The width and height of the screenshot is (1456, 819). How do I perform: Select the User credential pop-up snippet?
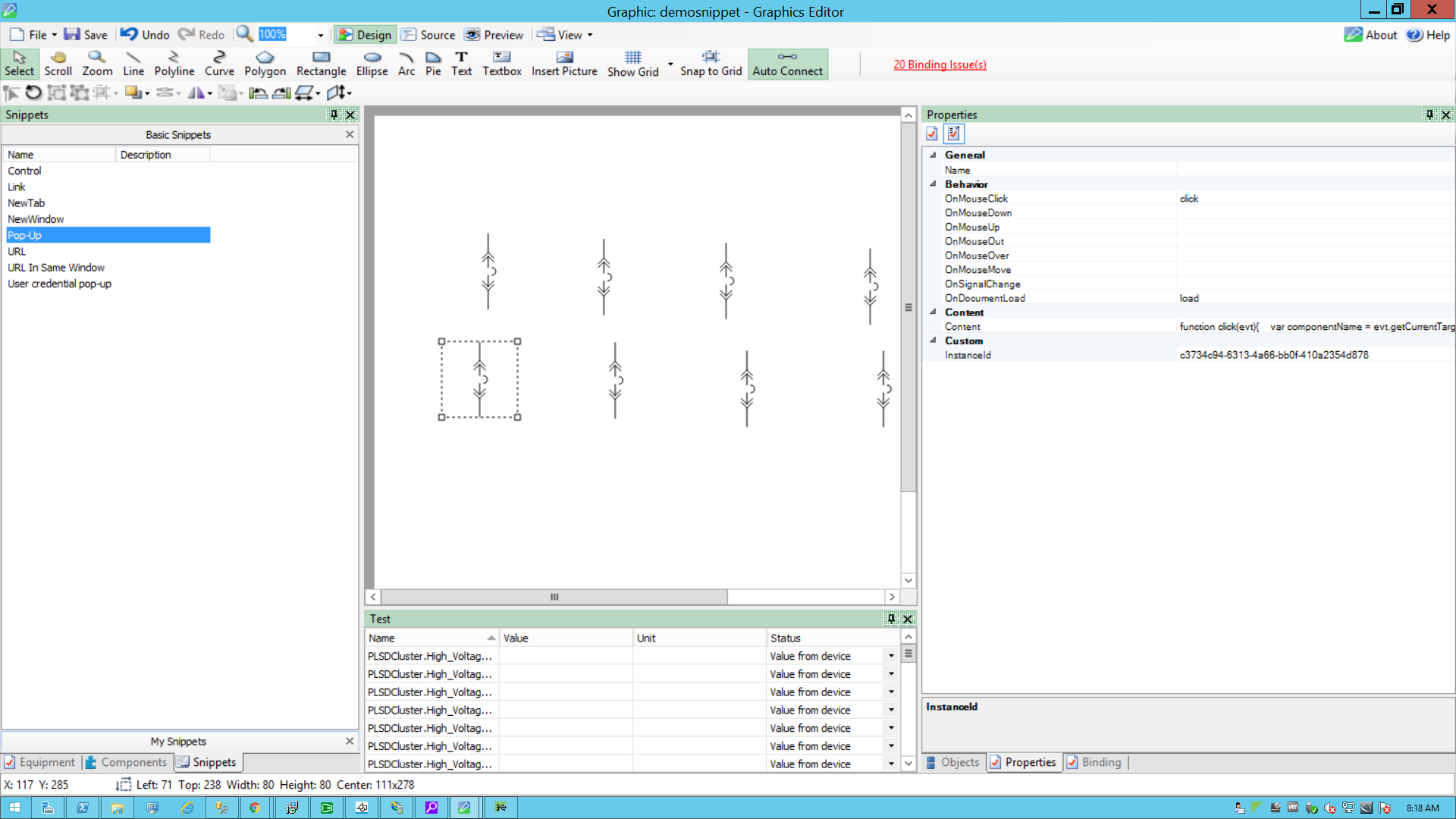coord(59,284)
